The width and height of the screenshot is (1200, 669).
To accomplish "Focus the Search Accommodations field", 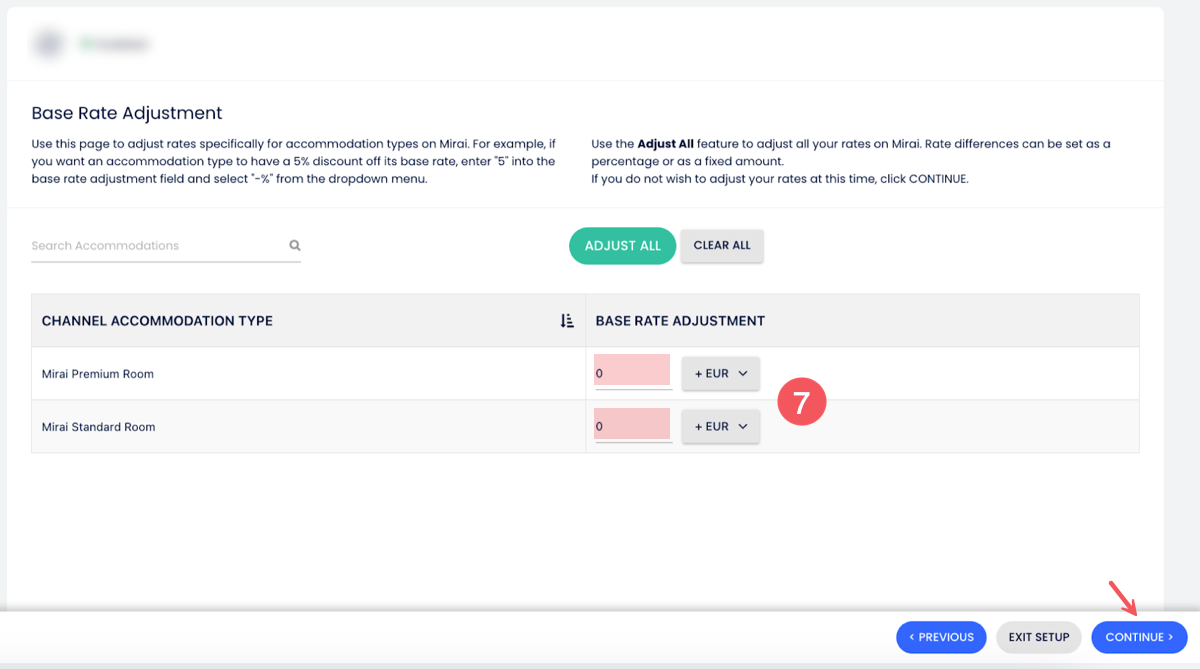I will point(155,246).
